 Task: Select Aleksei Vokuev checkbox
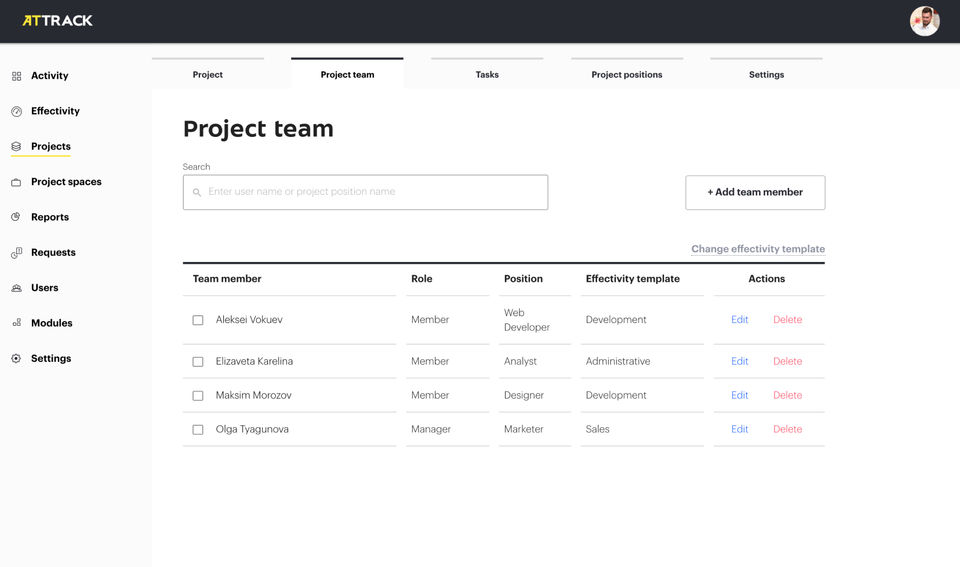198,320
